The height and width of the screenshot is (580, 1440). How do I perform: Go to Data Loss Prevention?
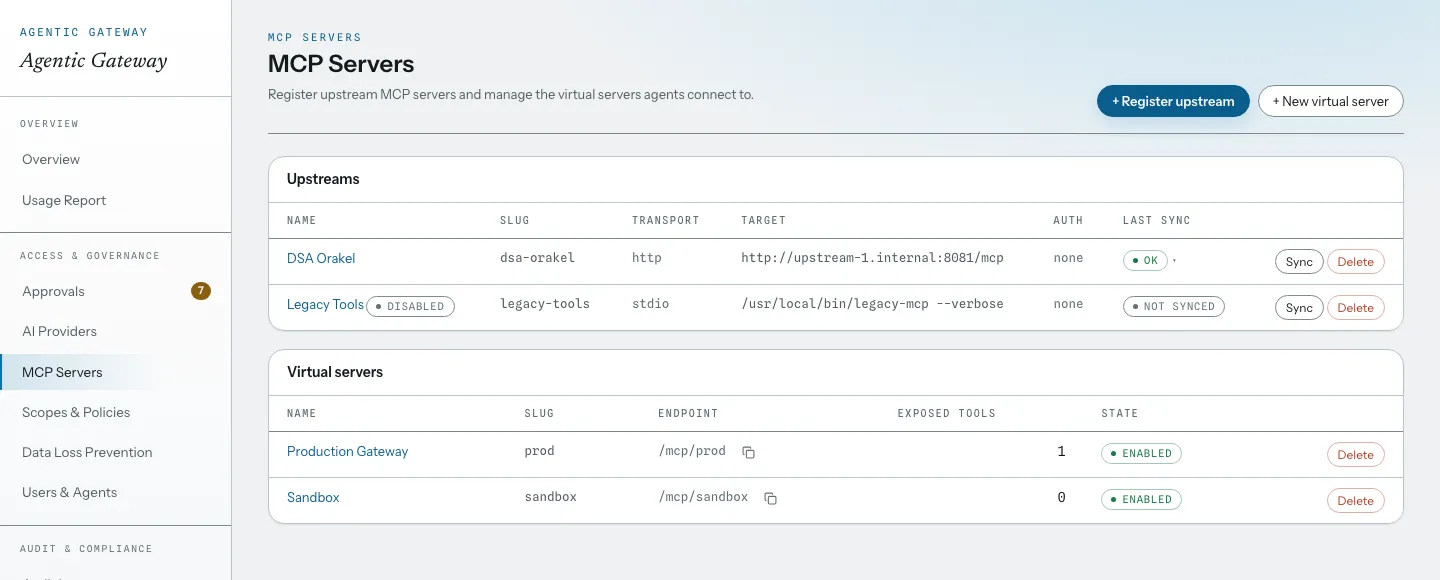point(115,452)
